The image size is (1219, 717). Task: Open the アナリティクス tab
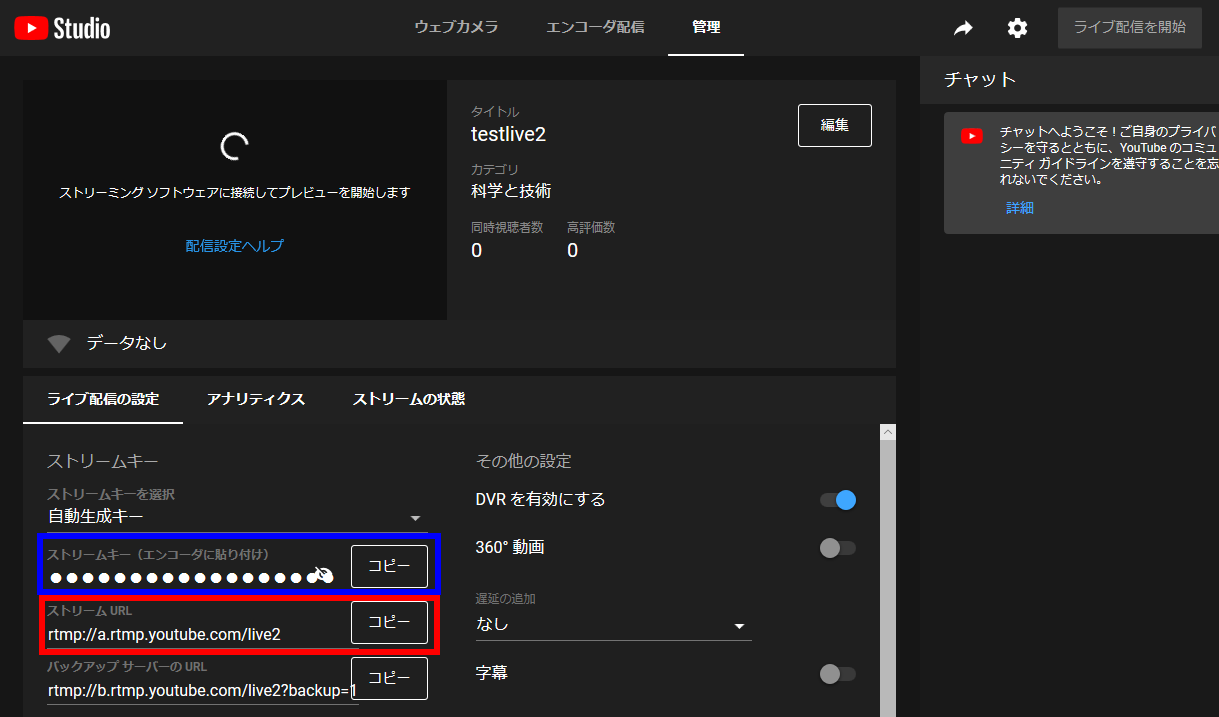256,399
